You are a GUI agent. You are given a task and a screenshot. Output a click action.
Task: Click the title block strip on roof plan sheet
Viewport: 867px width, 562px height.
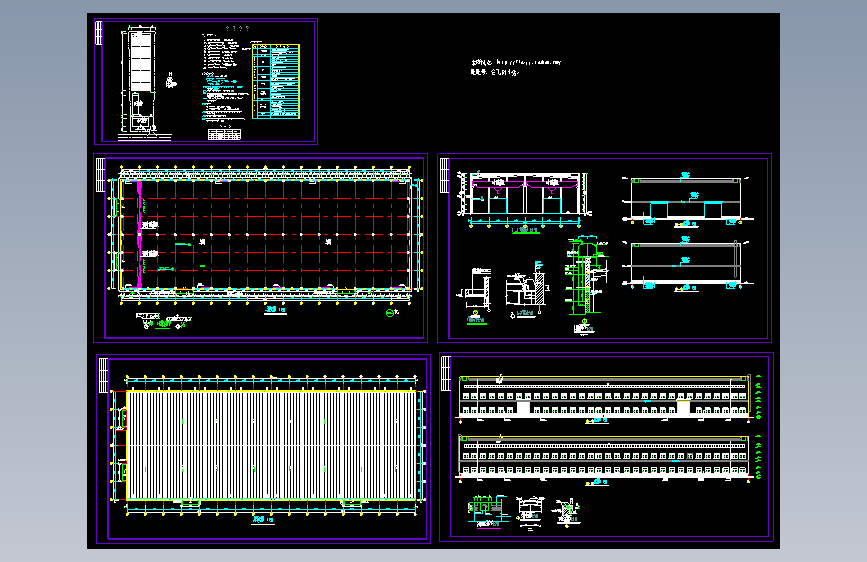[103, 375]
